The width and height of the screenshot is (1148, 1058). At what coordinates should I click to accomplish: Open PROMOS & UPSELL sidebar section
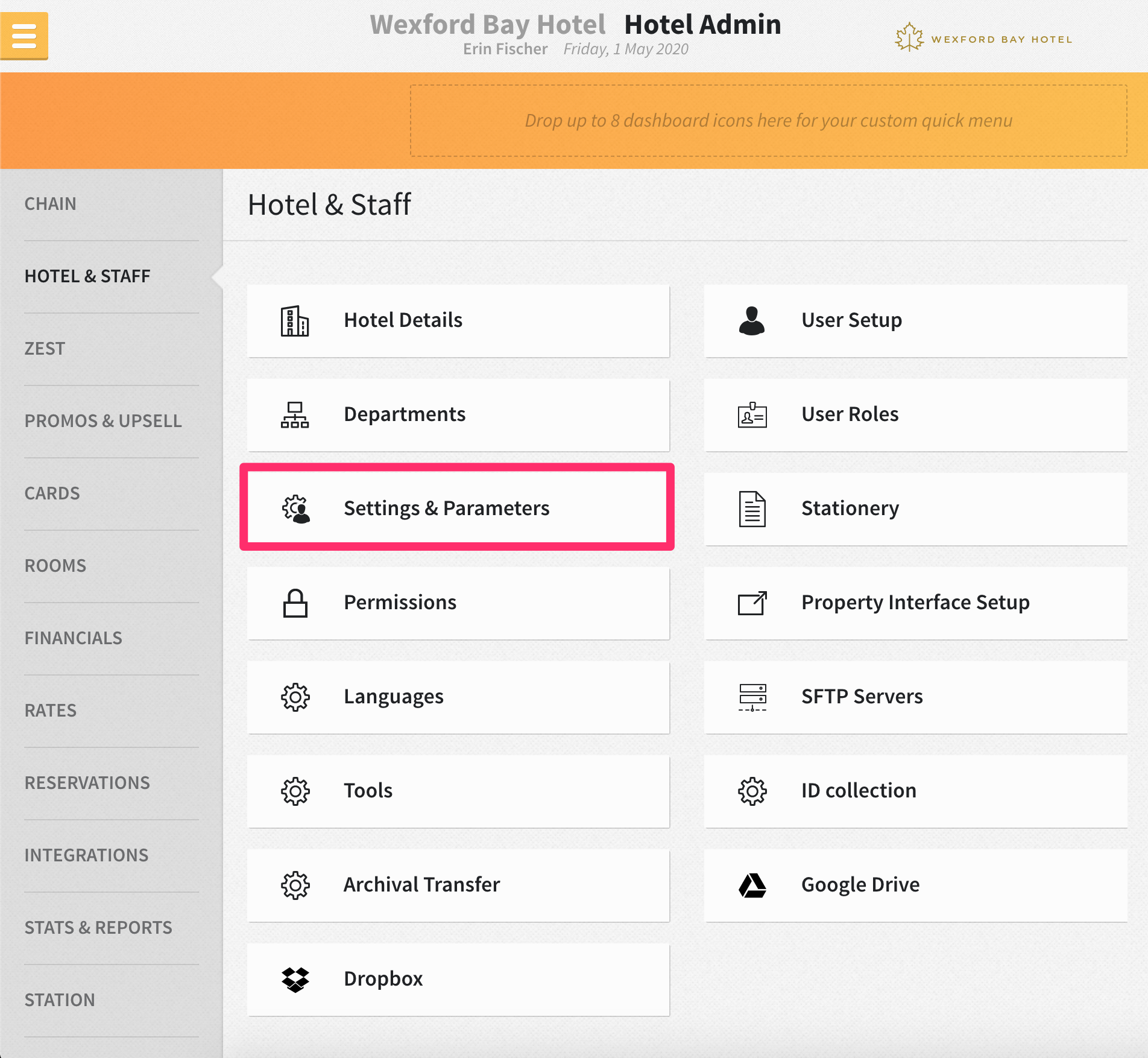[x=103, y=421]
